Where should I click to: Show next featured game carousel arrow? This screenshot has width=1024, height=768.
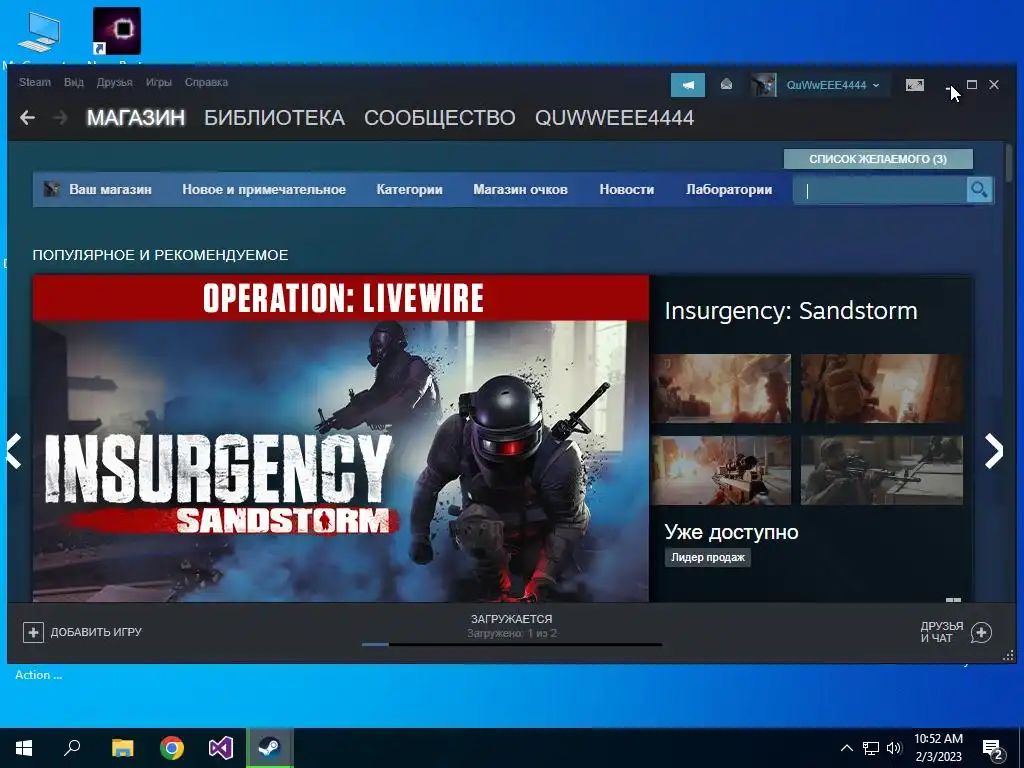[993, 451]
